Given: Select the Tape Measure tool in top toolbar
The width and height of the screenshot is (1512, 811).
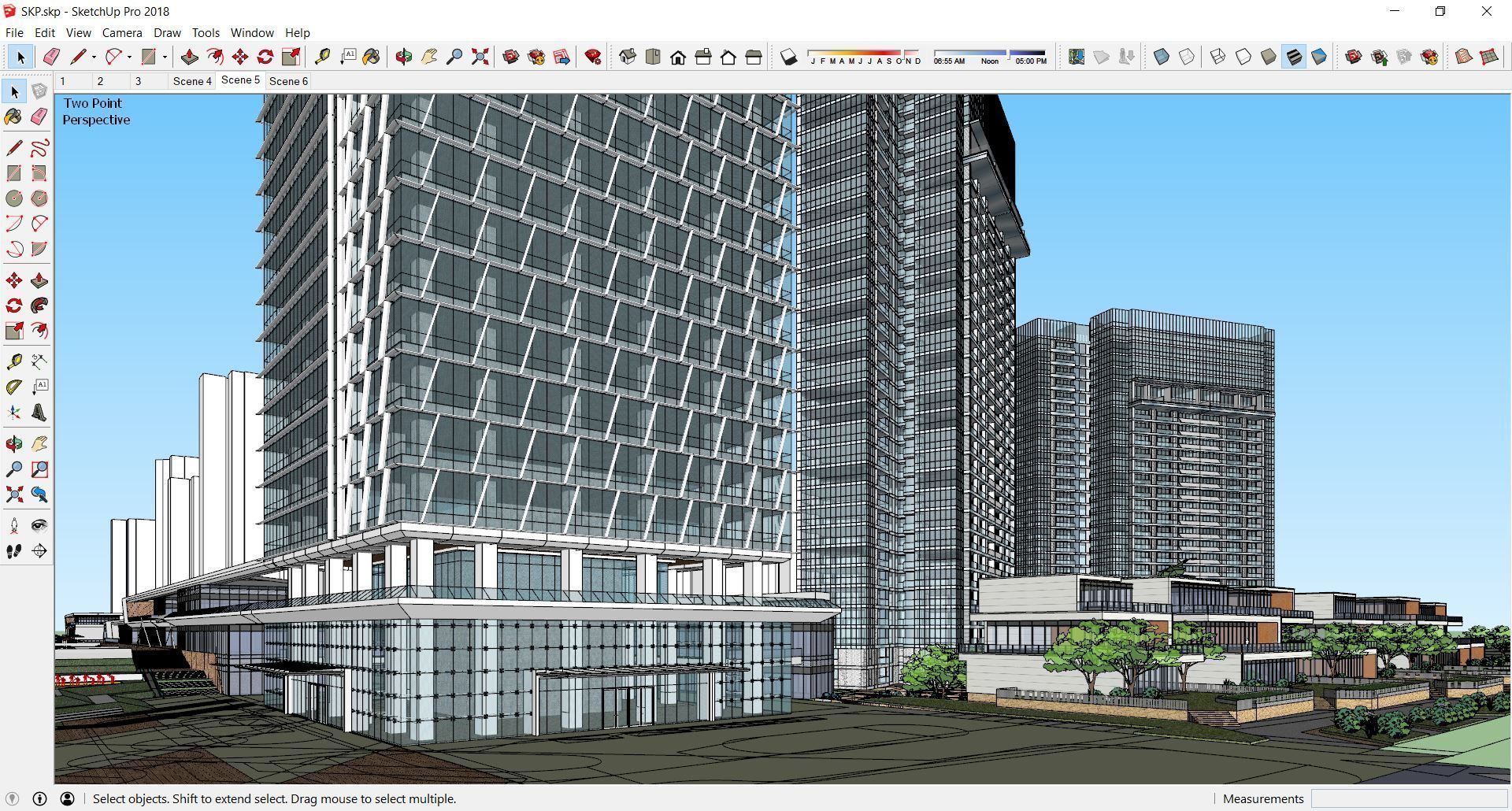Looking at the screenshot, I should point(322,57).
